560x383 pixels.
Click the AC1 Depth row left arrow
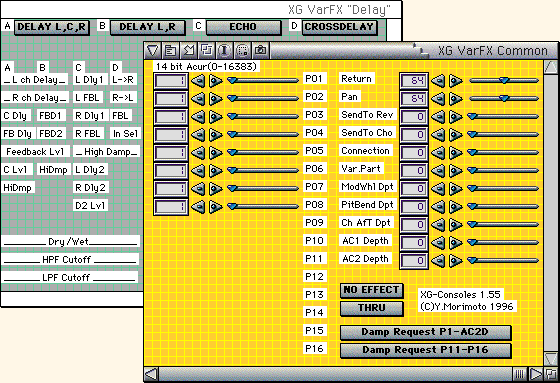(438, 243)
